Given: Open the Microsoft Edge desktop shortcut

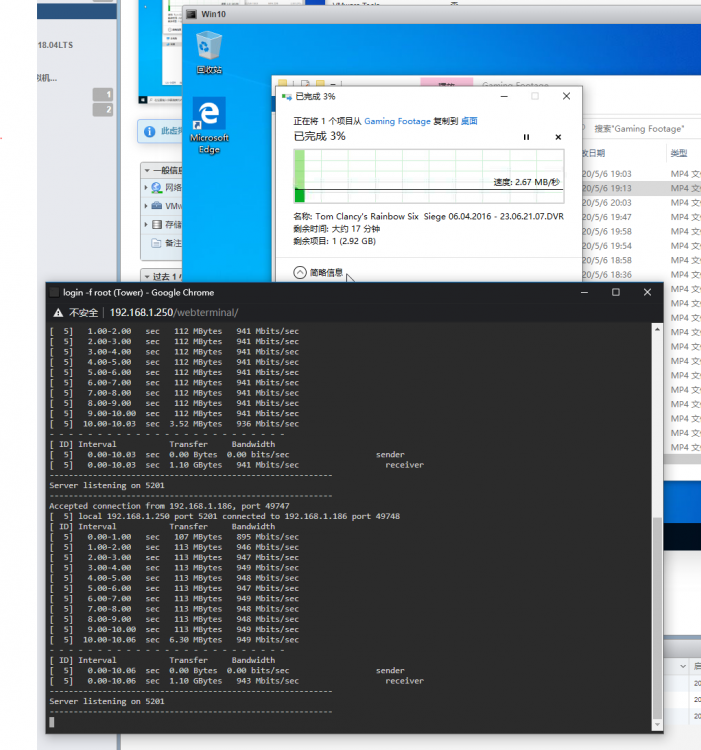Looking at the screenshot, I should click(x=209, y=126).
